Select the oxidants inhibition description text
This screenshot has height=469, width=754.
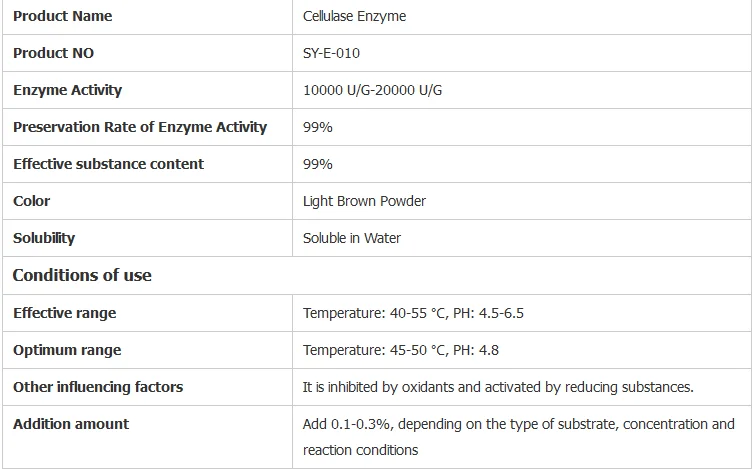pyautogui.click(x=498, y=387)
